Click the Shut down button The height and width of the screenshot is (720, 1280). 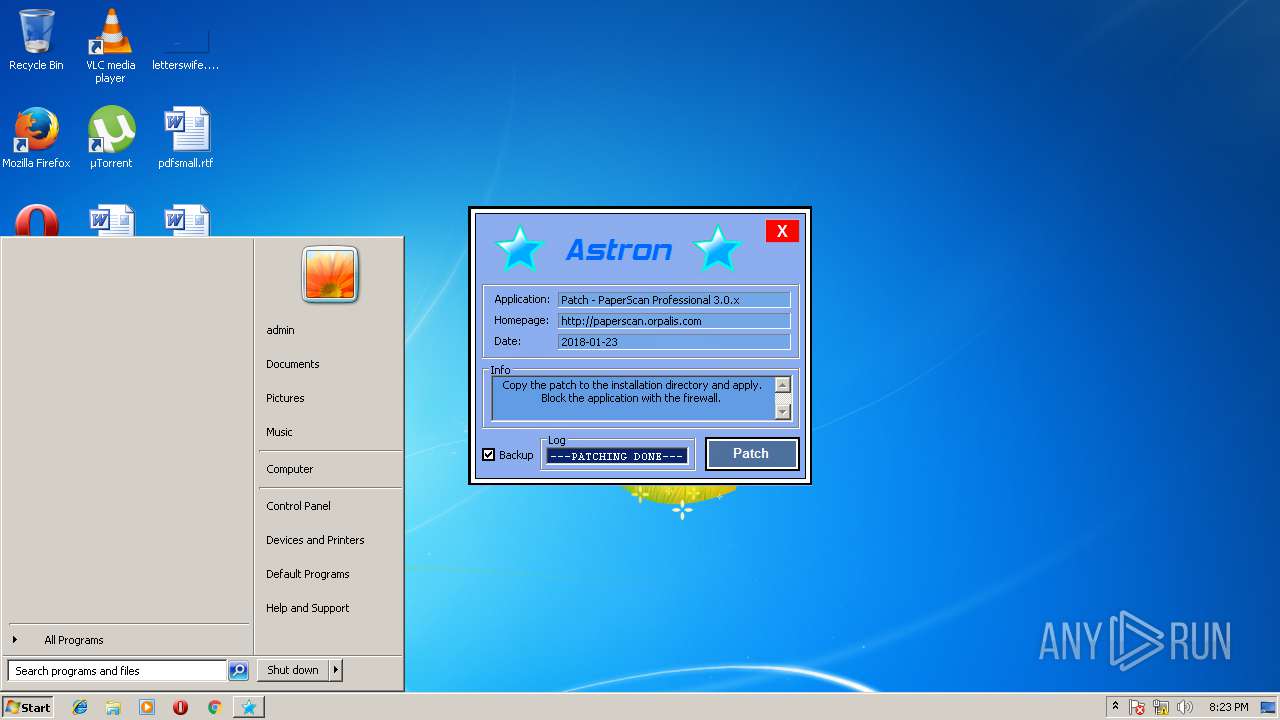coord(293,670)
